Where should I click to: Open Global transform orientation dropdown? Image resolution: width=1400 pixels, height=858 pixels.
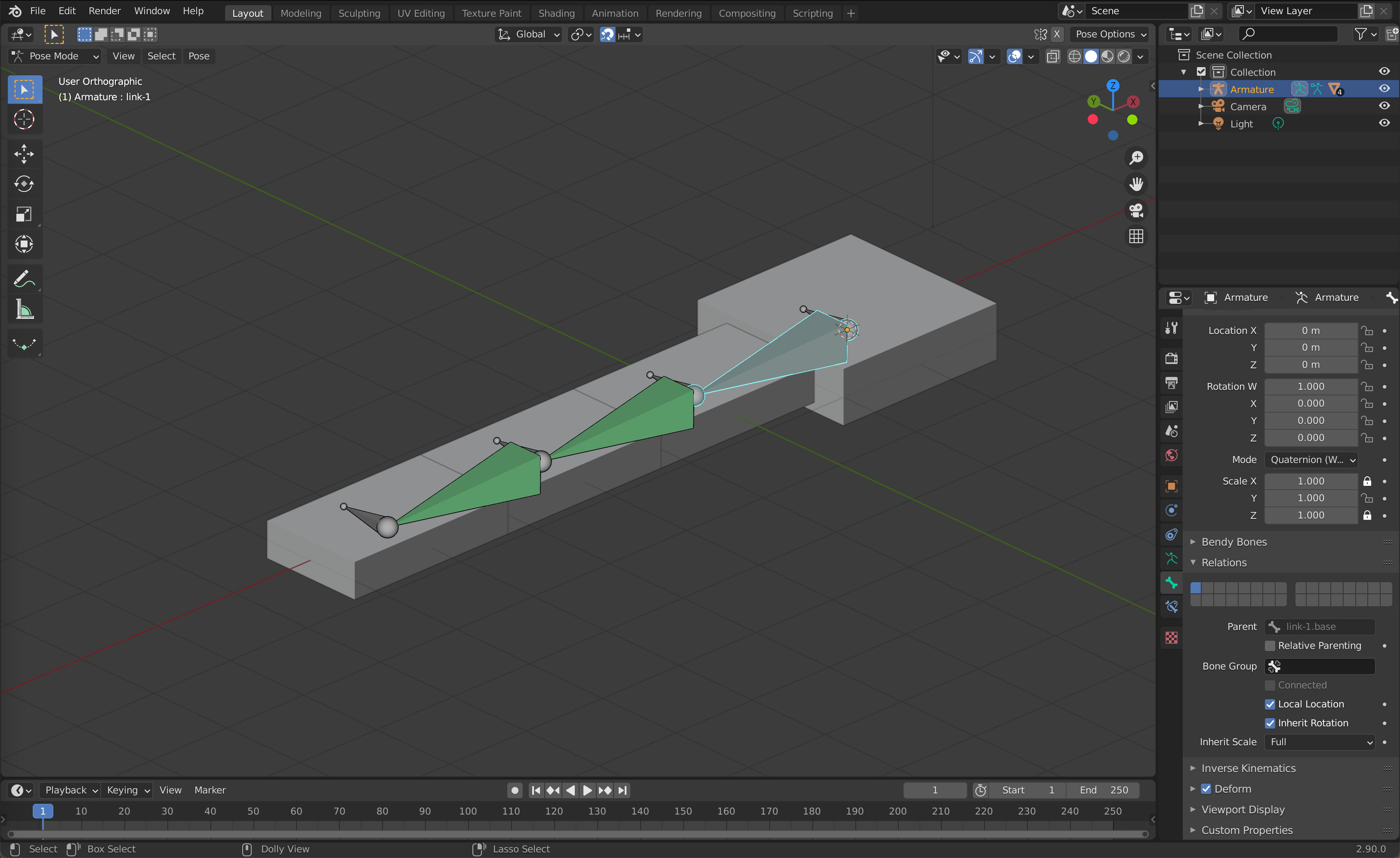coord(528,34)
